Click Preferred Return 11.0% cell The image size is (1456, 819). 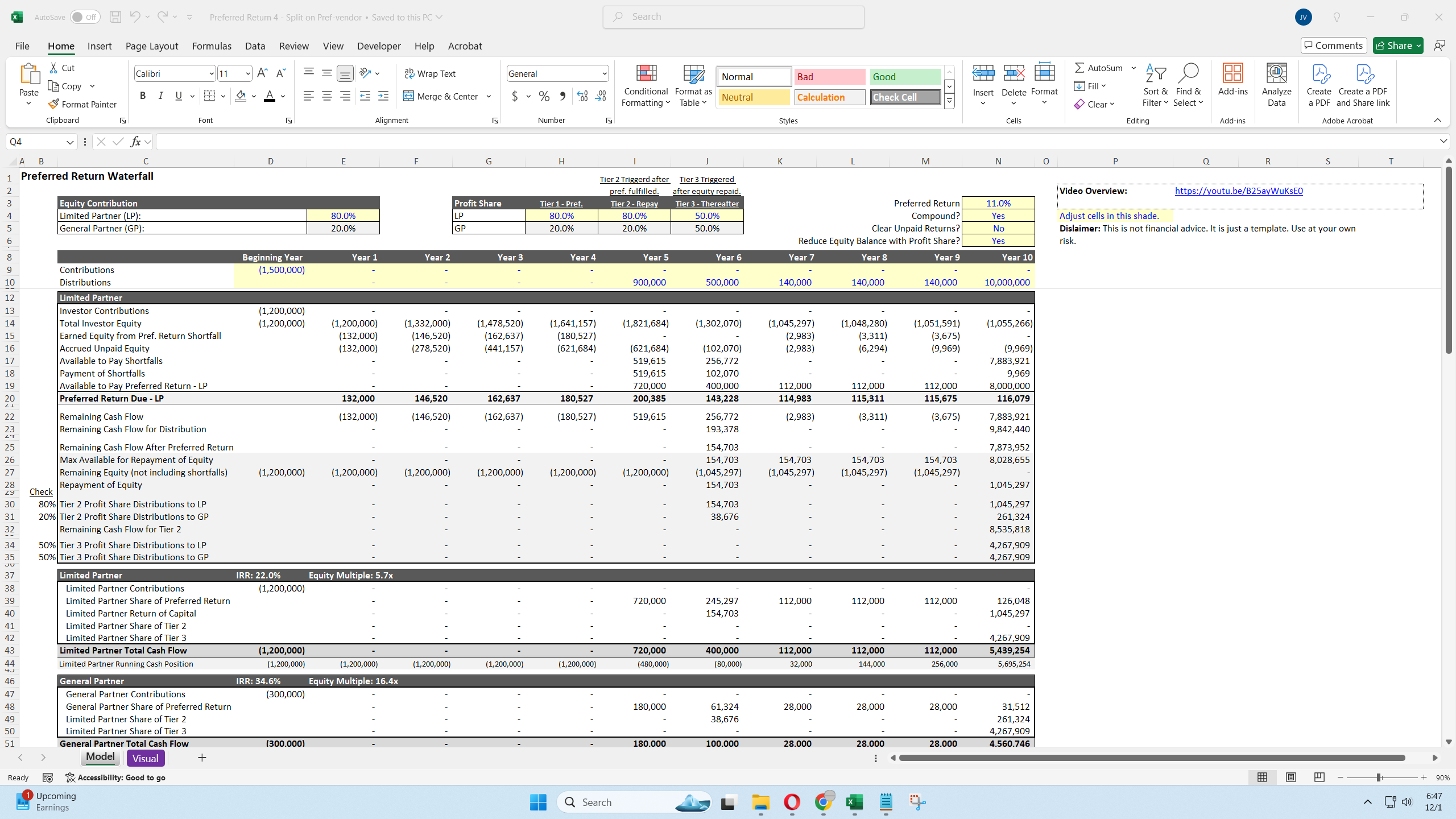coord(998,203)
